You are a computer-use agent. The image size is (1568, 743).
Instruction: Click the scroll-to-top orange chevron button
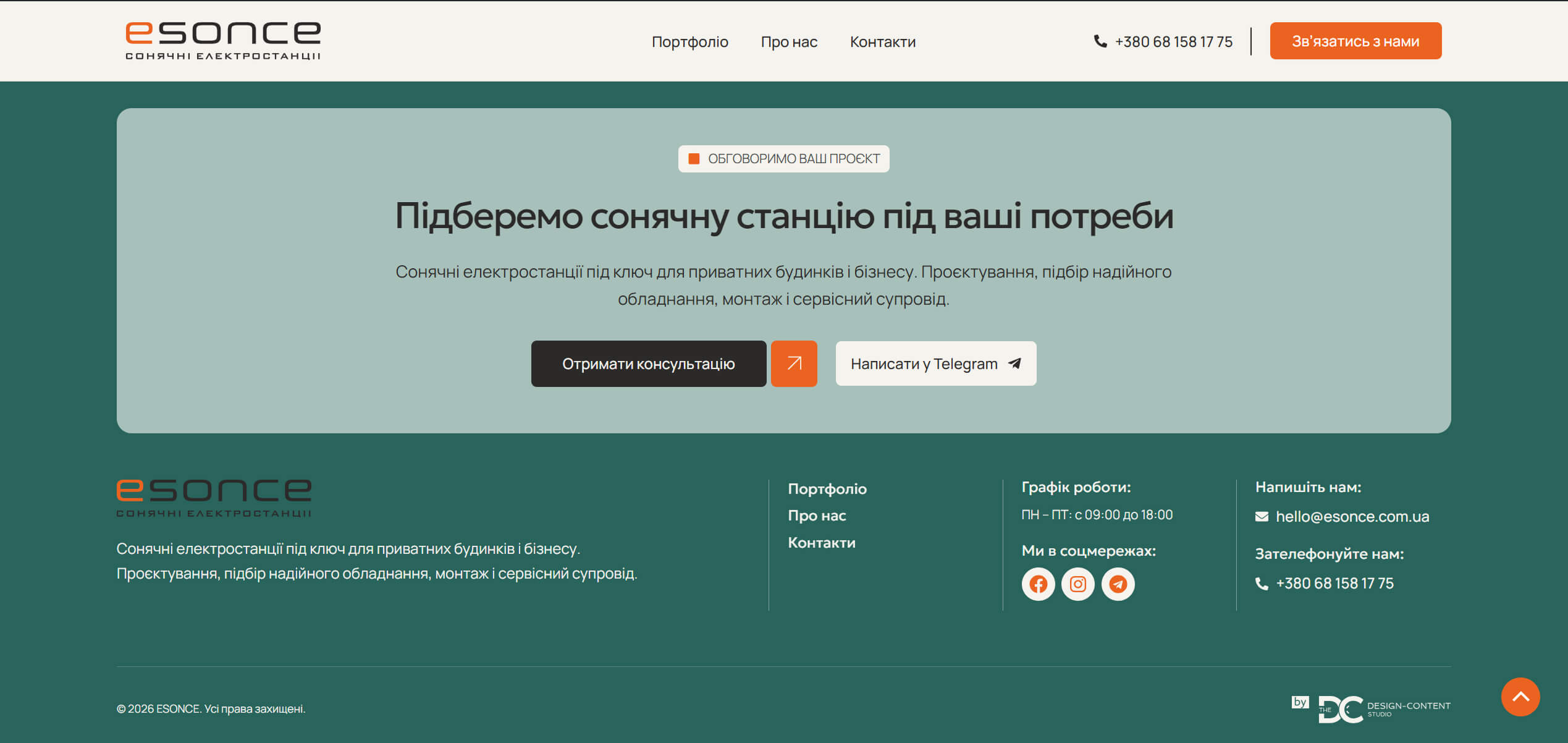point(1520,697)
